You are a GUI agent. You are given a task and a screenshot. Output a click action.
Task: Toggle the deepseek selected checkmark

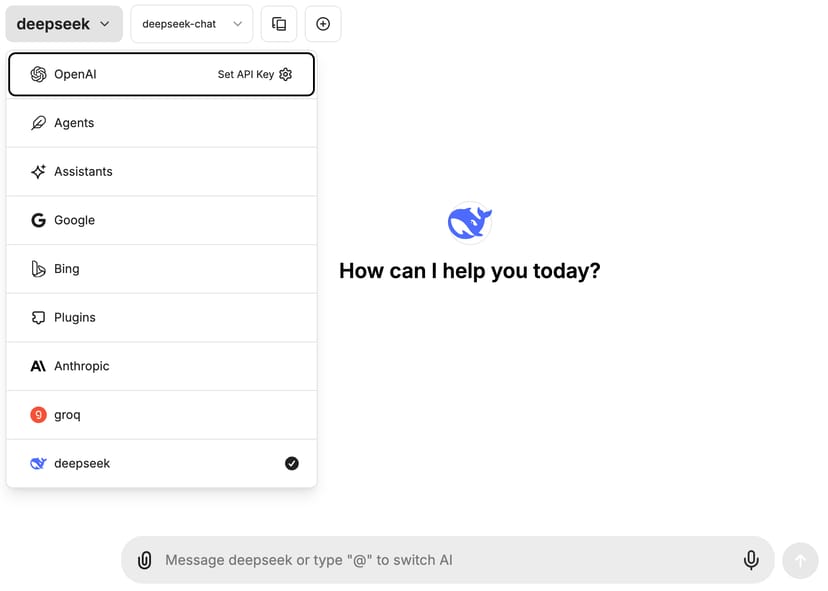point(292,463)
